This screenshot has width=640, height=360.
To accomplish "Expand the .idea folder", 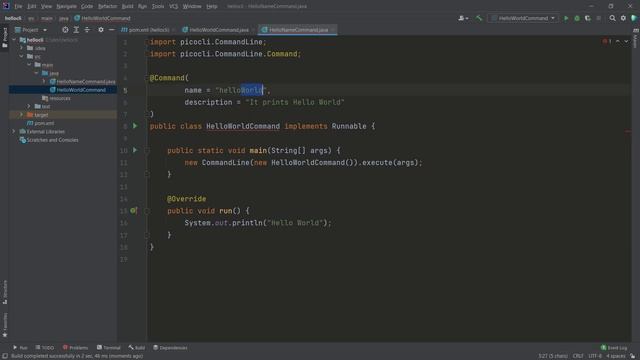I will point(22,48).
